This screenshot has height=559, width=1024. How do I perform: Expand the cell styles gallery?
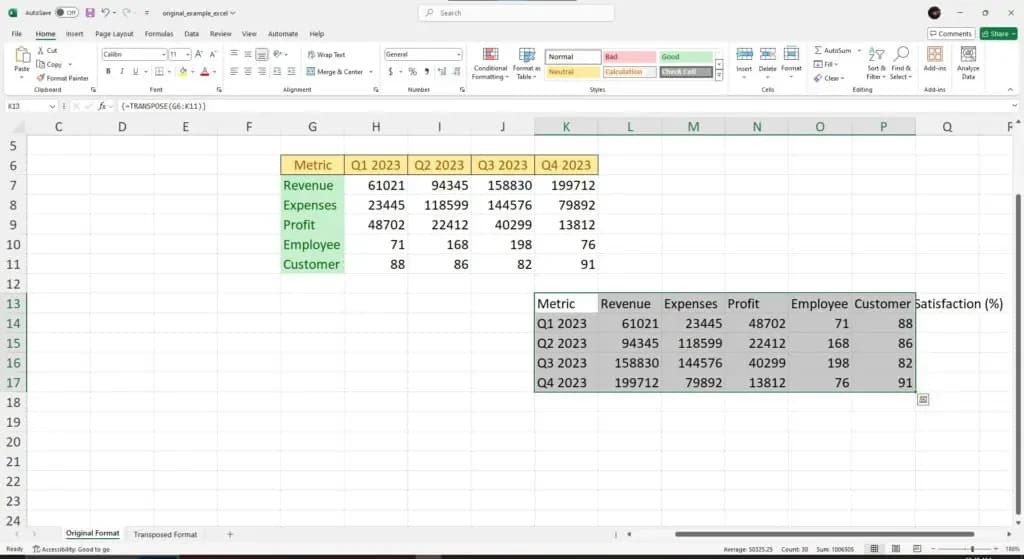(x=719, y=76)
